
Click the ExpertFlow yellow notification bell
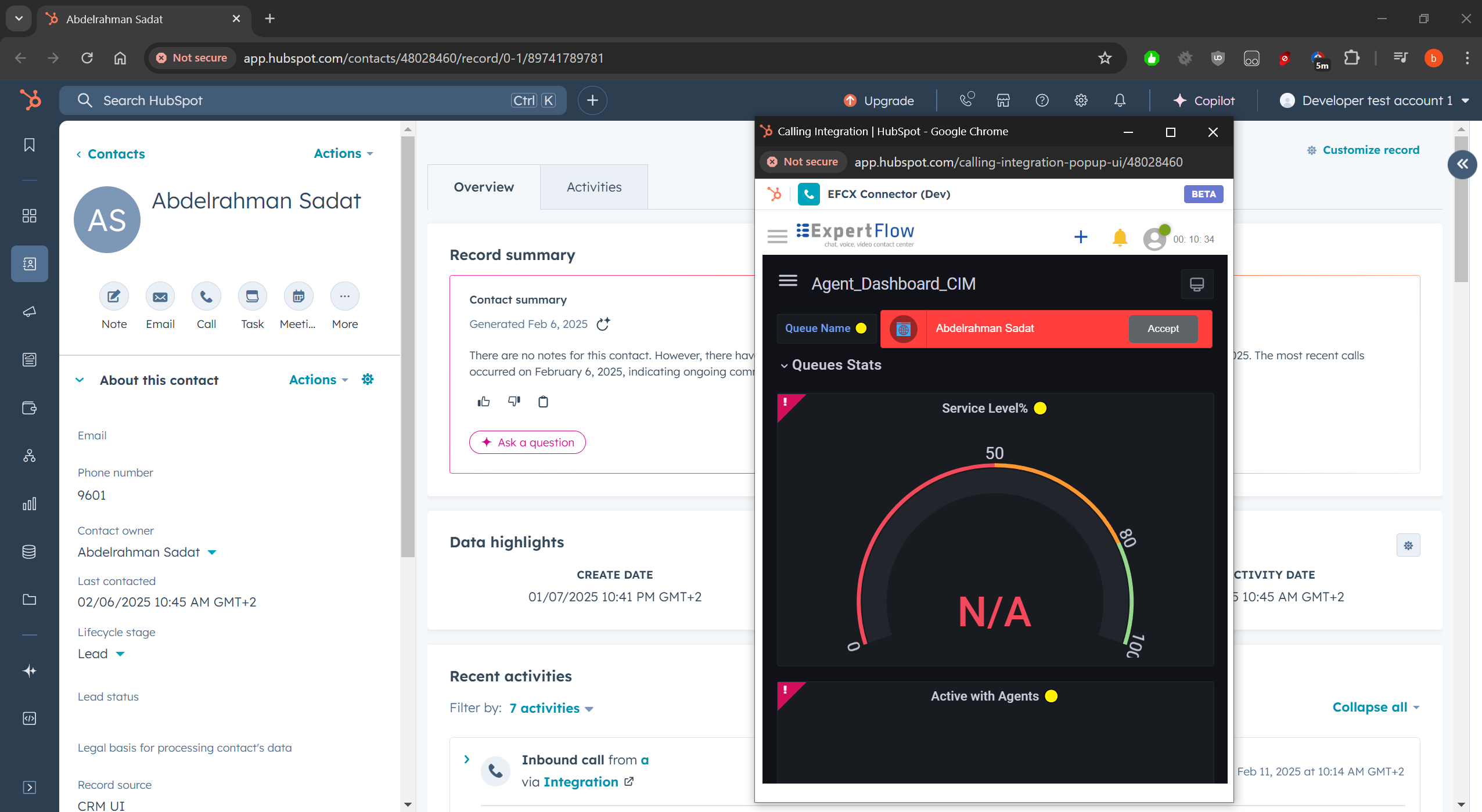(1120, 237)
